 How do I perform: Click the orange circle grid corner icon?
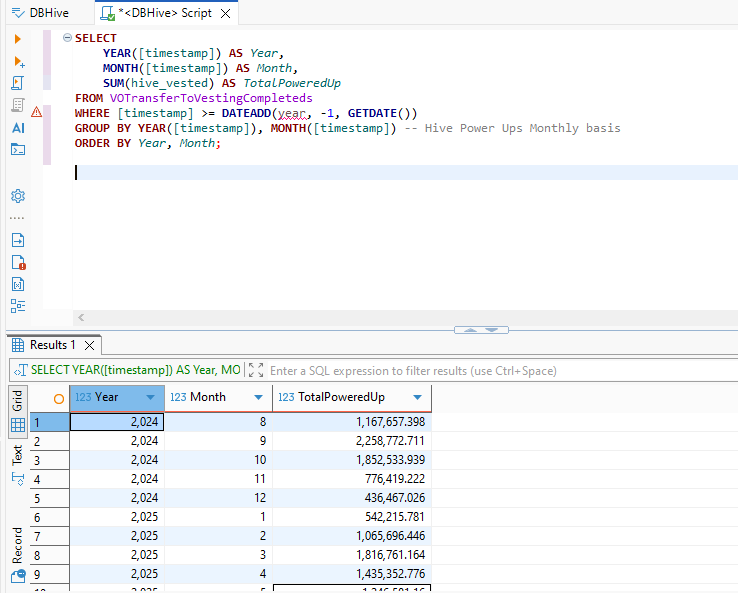[x=59, y=399]
